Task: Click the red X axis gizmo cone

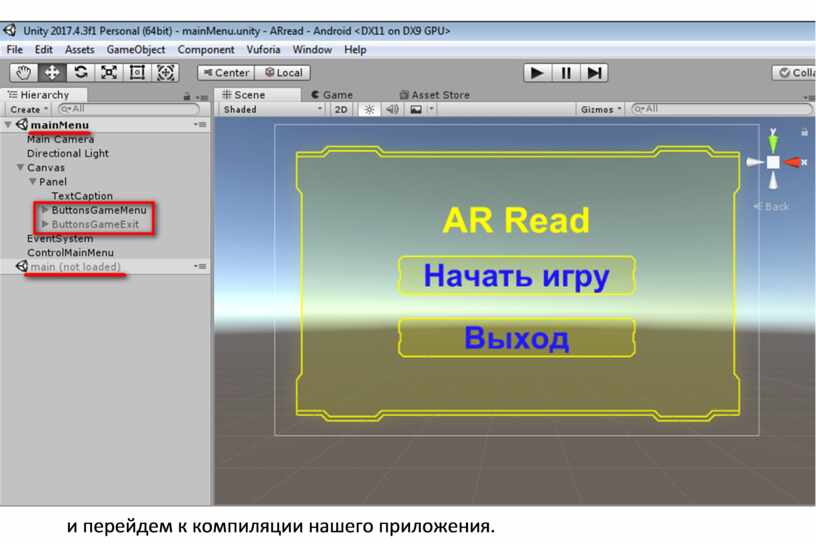Action: (x=793, y=162)
